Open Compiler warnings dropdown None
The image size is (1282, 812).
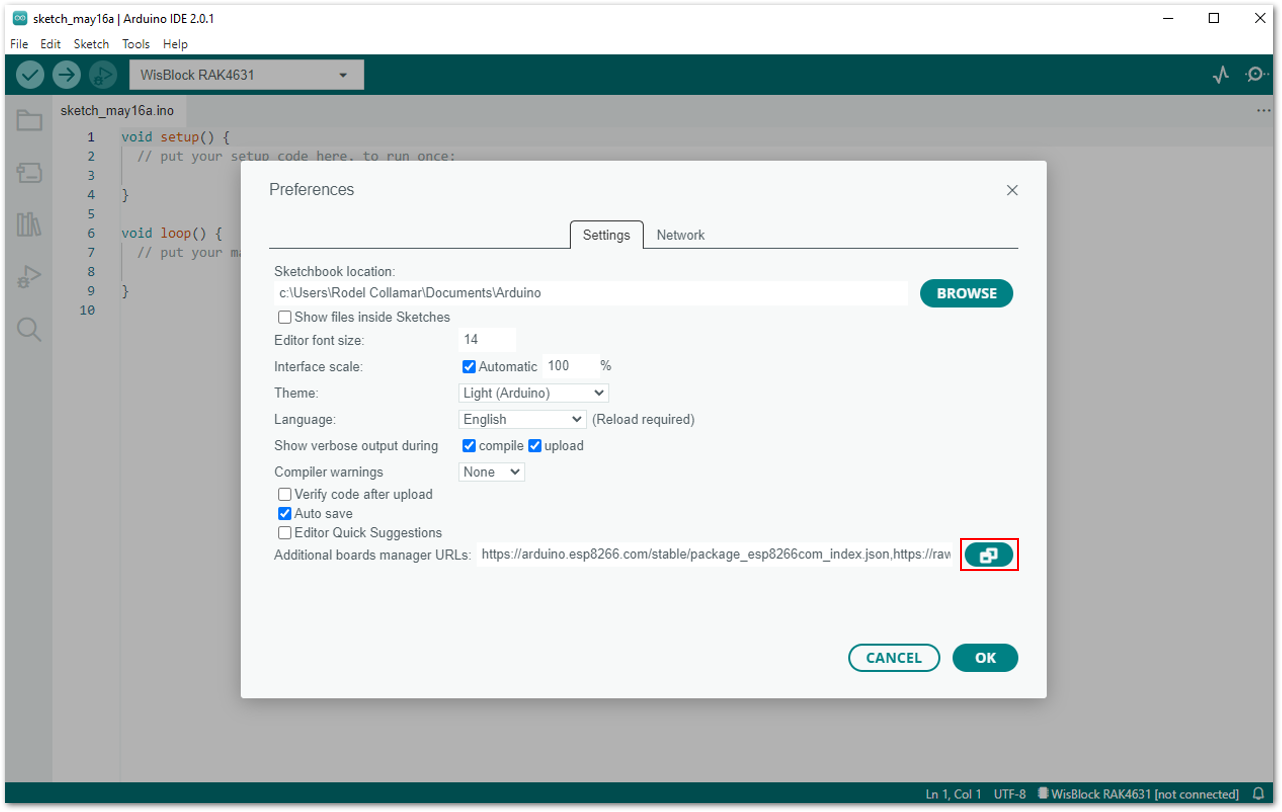(x=492, y=472)
